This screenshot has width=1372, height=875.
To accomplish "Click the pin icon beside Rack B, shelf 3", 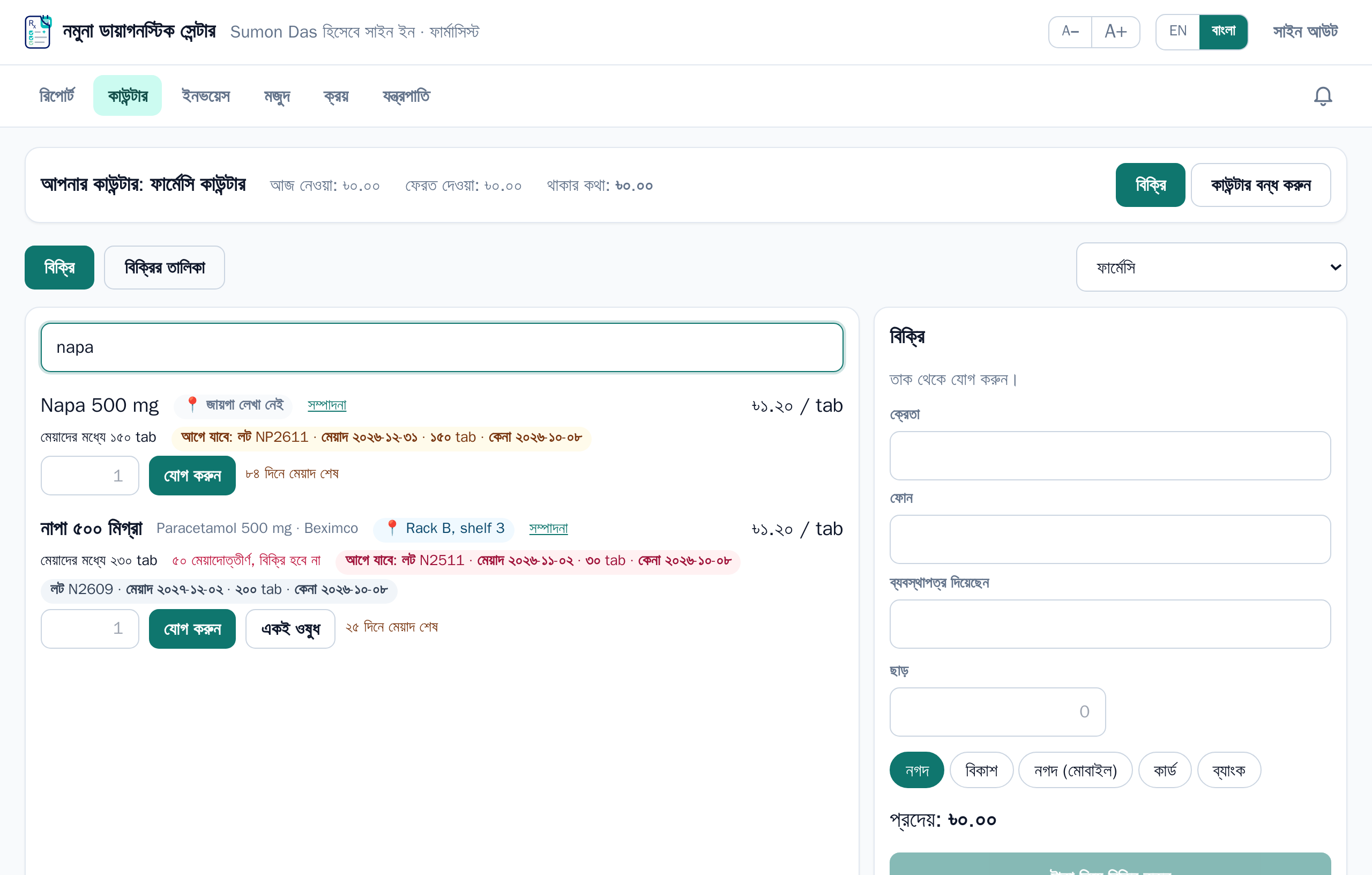I will tap(391, 528).
